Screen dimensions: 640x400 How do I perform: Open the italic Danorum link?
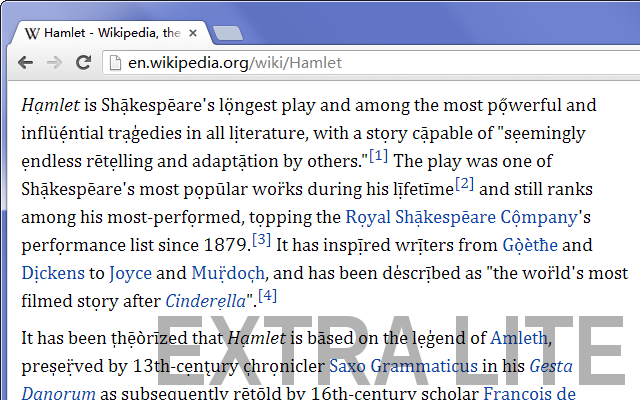pyautogui.click(x=58, y=393)
